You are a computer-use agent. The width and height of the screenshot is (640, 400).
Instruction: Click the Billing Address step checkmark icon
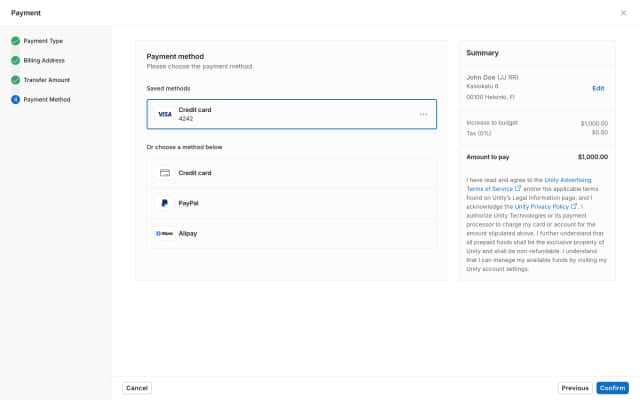pyautogui.click(x=16, y=60)
